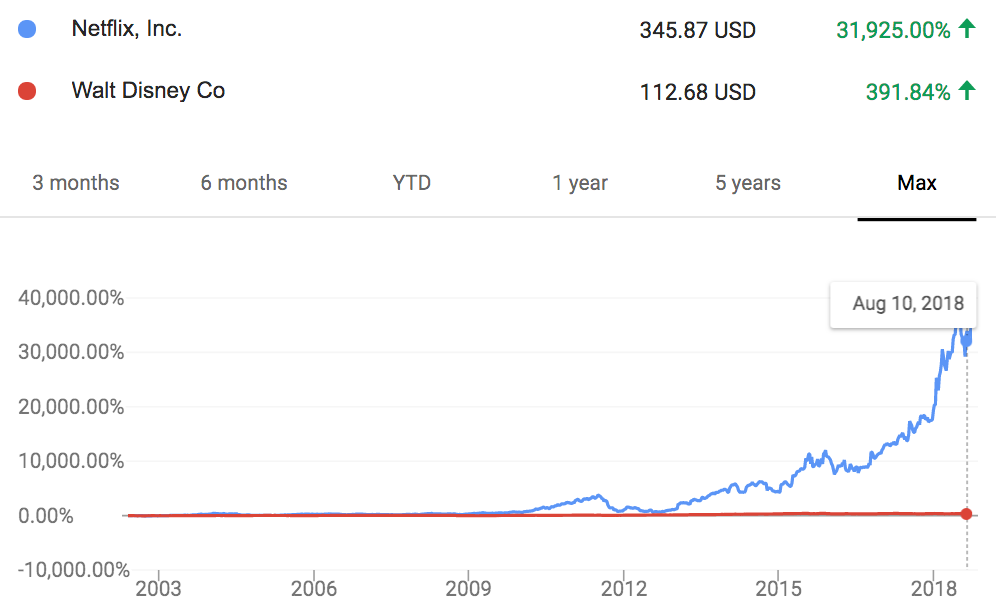This screenshot has width=996, height=608.
Task: Toggle Disney line visibility via its legend dot
Action: tap(26, 91)
